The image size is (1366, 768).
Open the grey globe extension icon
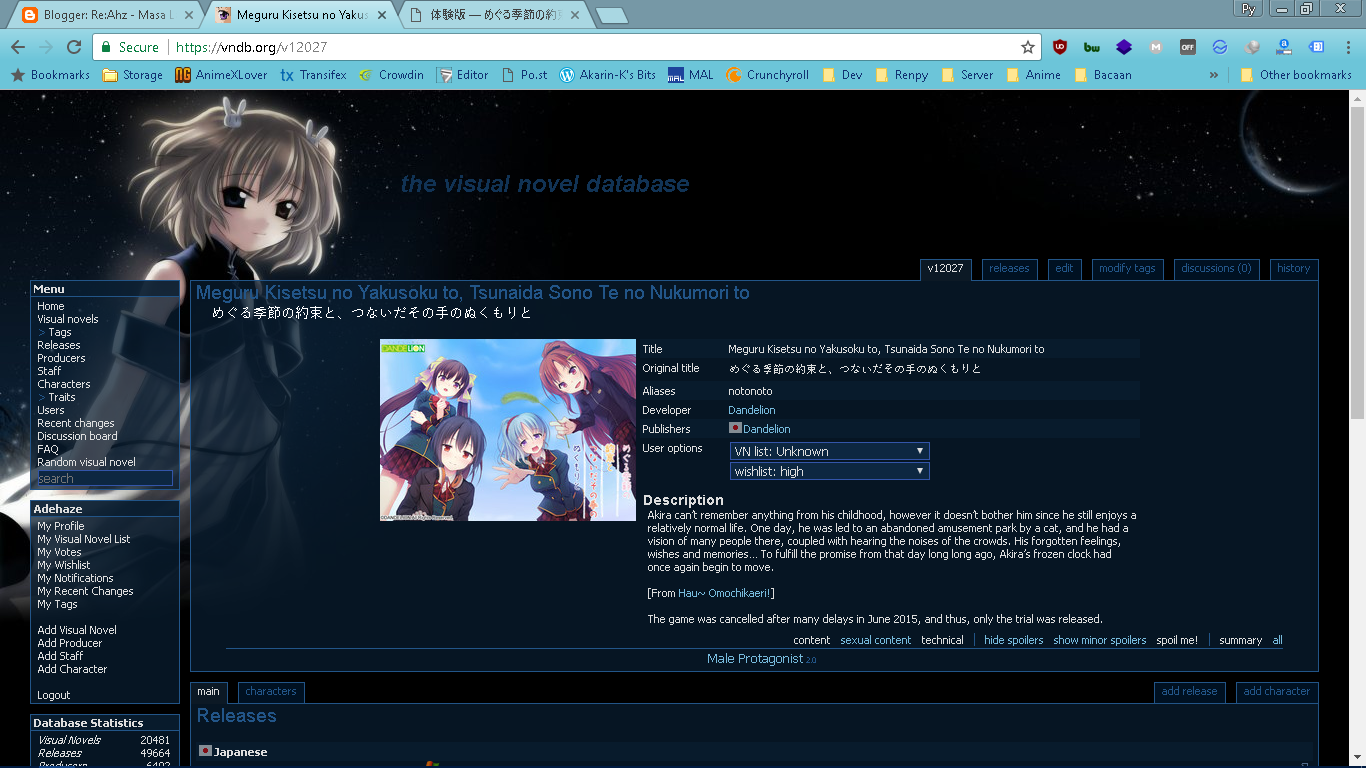(1252, 47)
